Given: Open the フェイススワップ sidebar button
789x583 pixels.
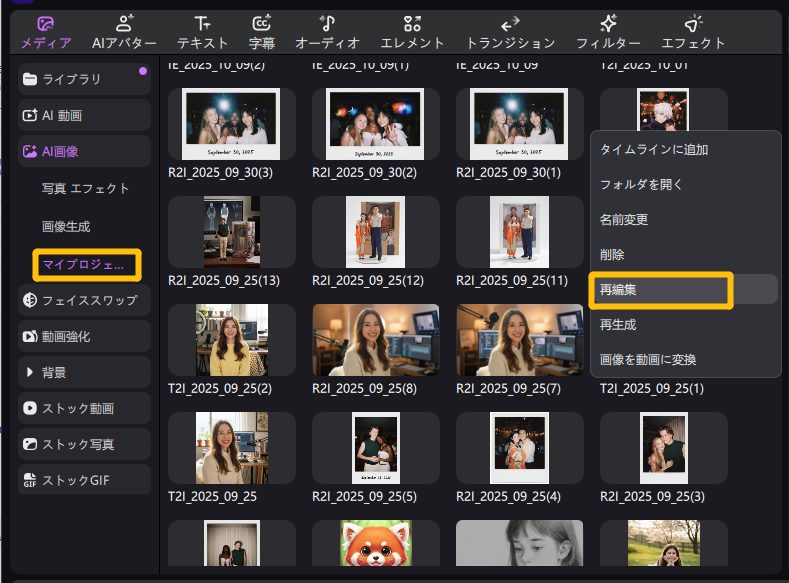Looking at the screenshot, I should [84, 300].
